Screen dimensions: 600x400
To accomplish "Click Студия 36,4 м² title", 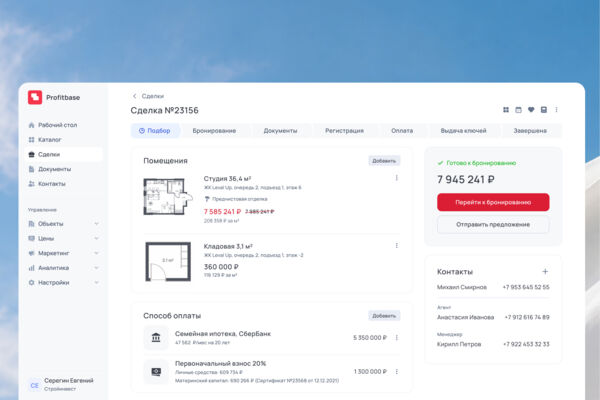I will tap(227, 179).
